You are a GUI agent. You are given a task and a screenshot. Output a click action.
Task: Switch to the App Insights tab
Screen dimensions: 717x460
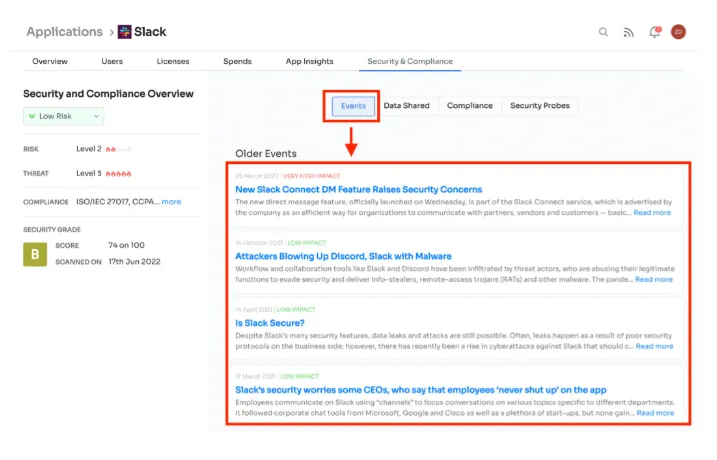pyautogui.click(x=310, y=61)
